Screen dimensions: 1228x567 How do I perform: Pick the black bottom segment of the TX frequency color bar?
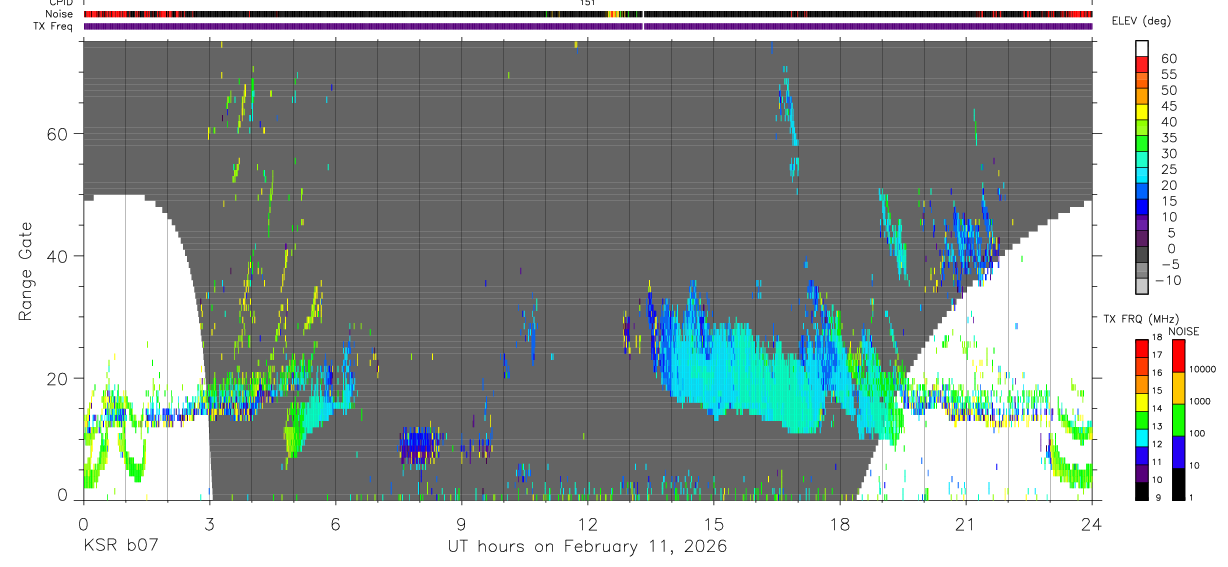(1142, 490)
